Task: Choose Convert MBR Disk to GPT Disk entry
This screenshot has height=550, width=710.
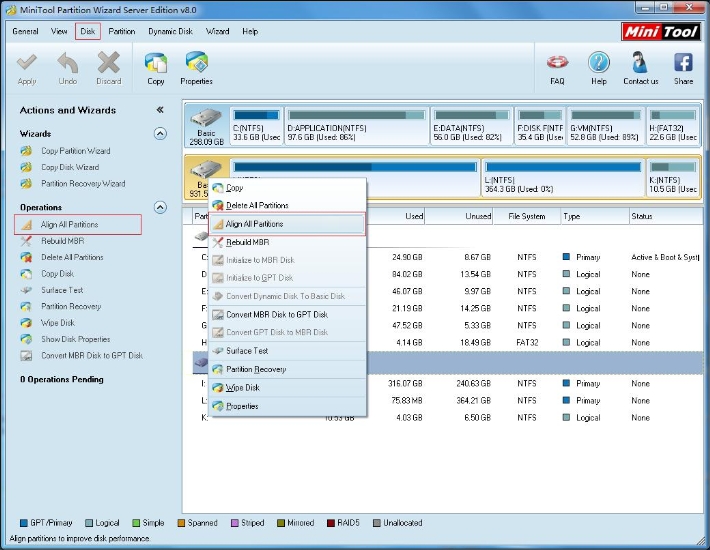Action: coord(276,314)
